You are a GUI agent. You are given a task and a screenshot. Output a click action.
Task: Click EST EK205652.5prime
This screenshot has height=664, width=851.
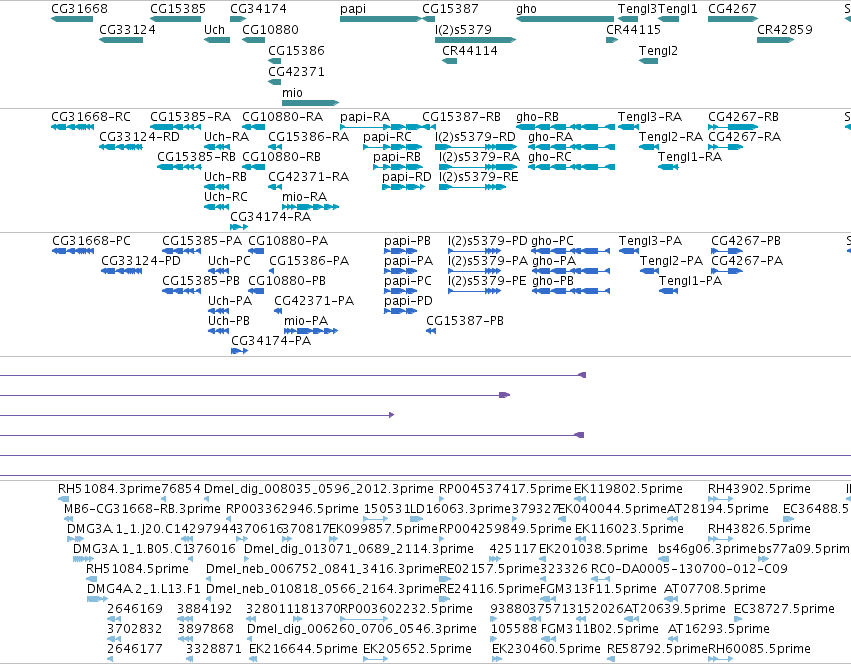coord(376,659)
